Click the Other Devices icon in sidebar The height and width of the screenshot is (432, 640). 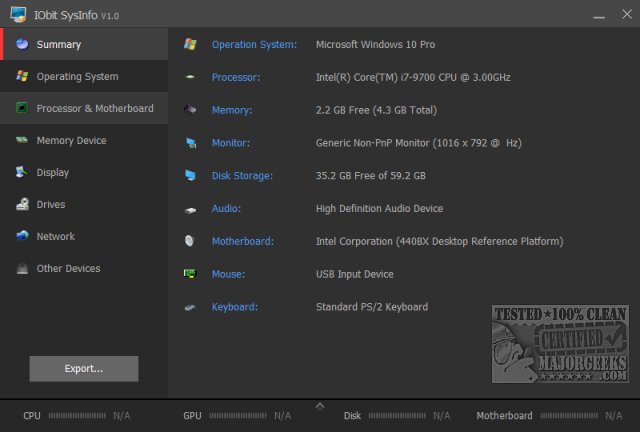click(x=21, y=268)
